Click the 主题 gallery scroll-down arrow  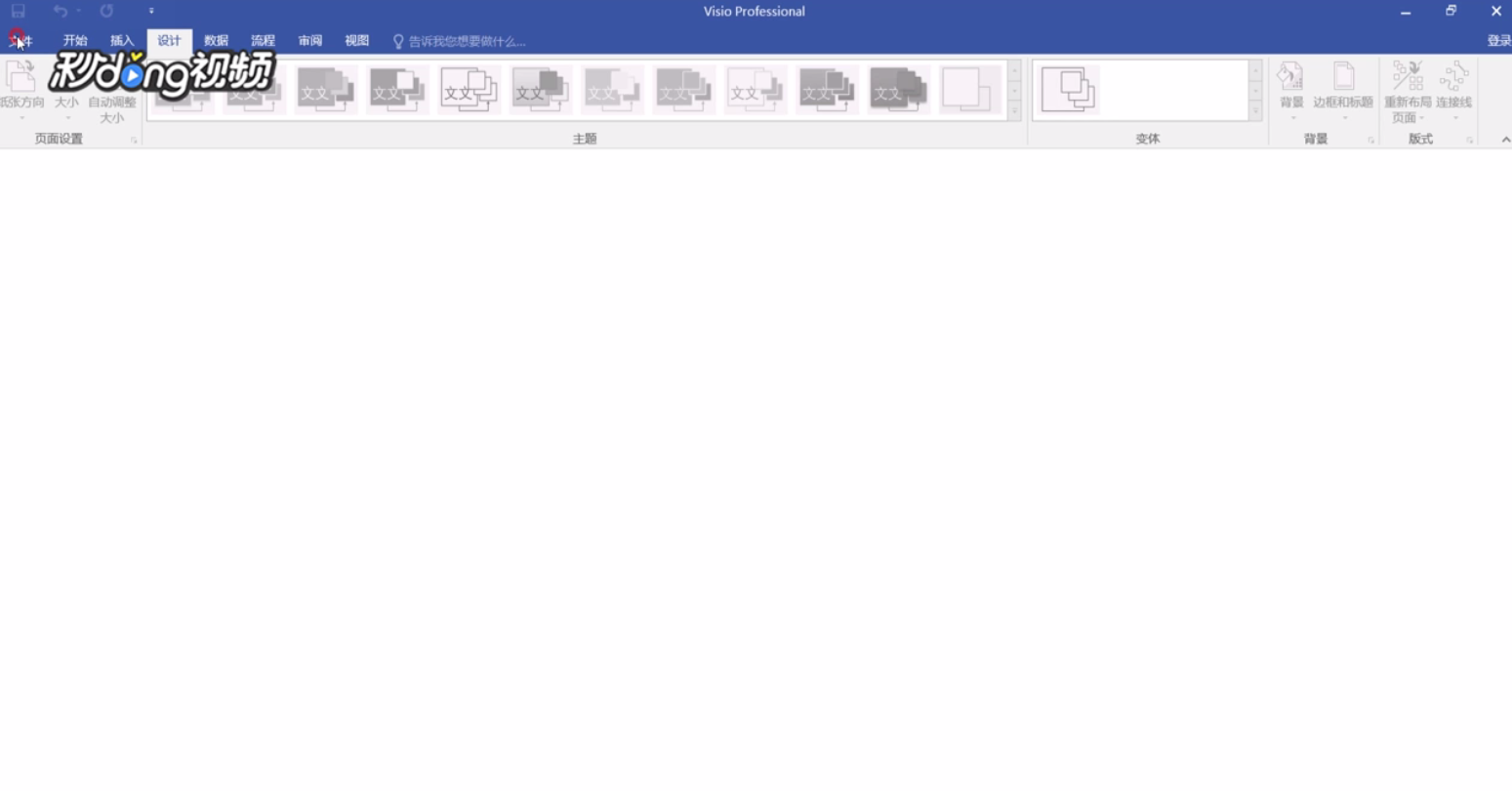click(1014, 91)
